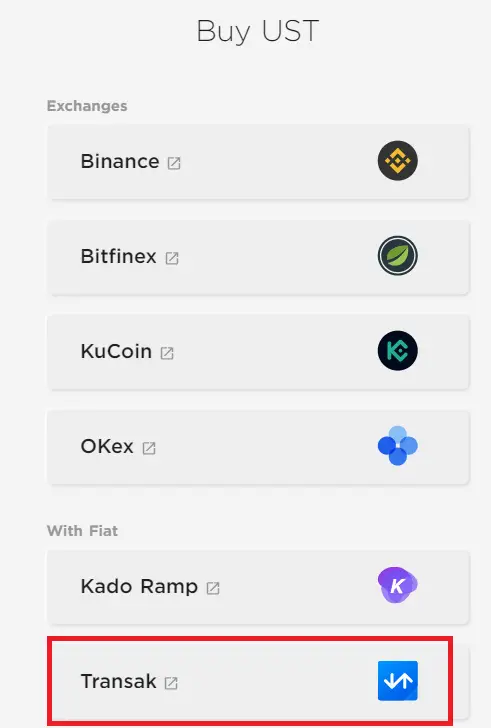The width and height of the screenshot is (491, 728).
Task: Select the Kado Ramp text label
Action: click(x=139, y=586)
